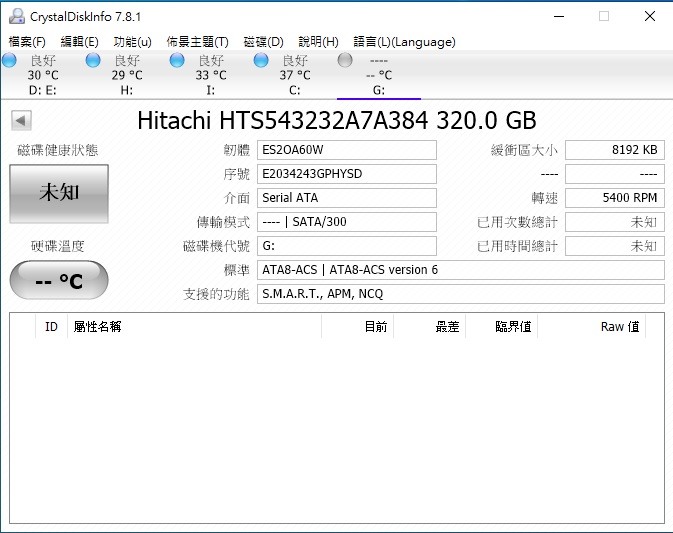Screen dimensions: 673x533
Task: Click the 8192 KB buffer size field
Action: pos(615,150)
